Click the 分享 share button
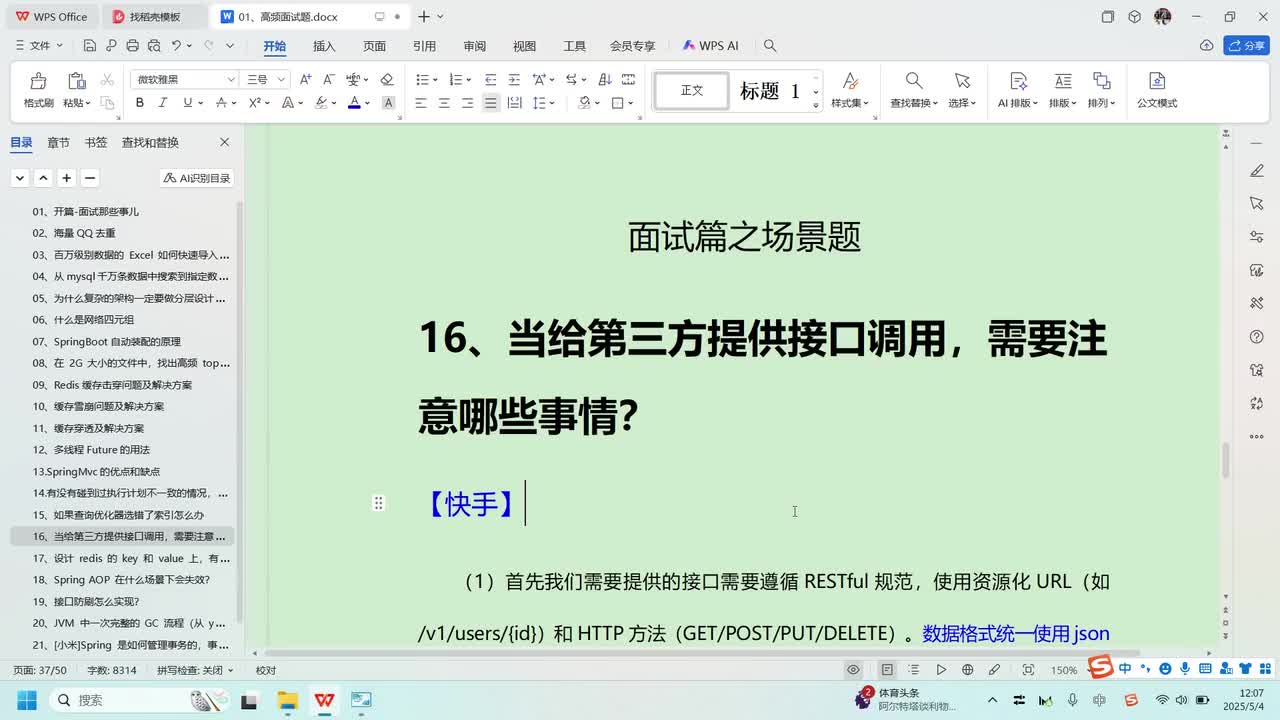1280x720 pixels. (1247, 46)
